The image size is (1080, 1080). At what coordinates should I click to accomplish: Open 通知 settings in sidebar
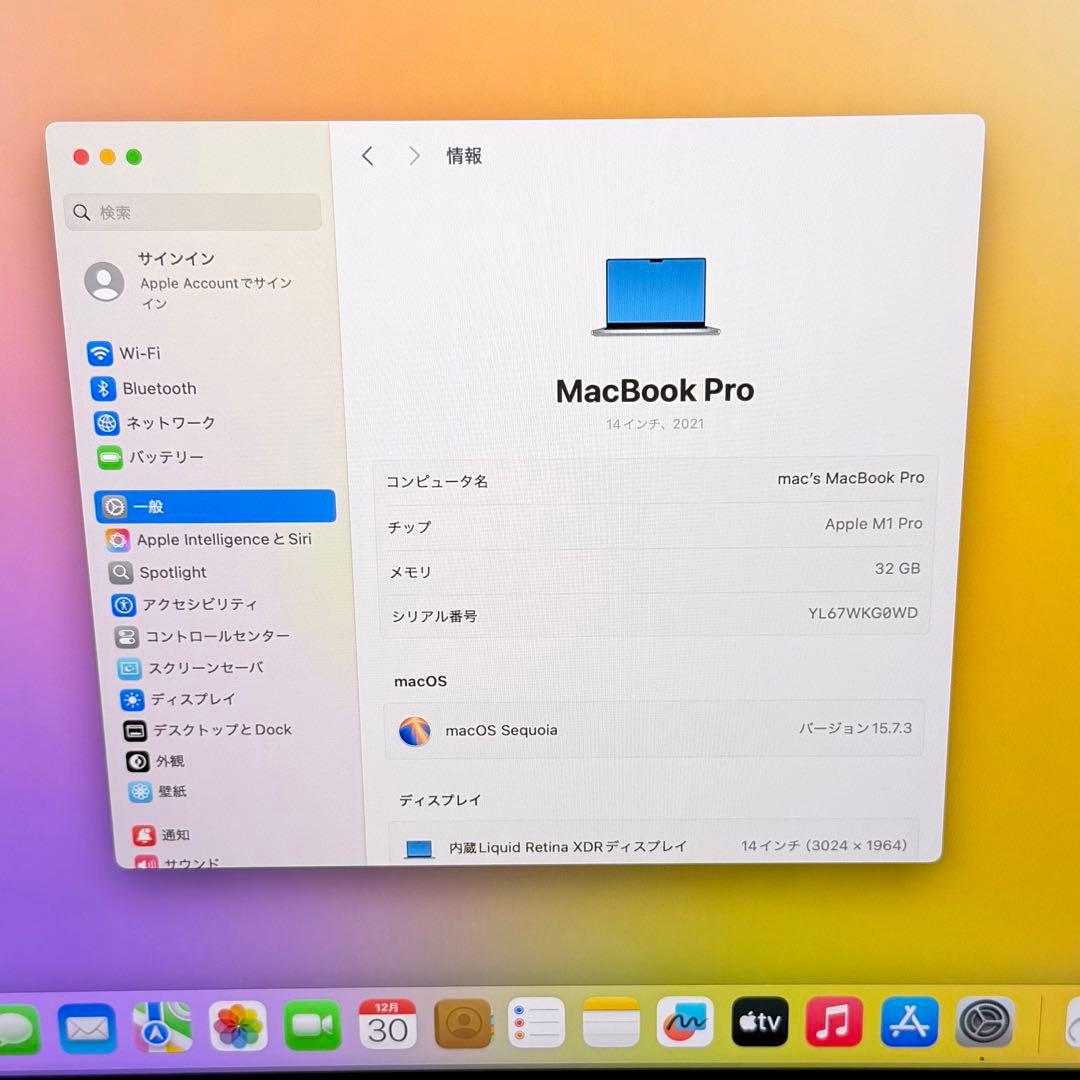pos(161,835)
